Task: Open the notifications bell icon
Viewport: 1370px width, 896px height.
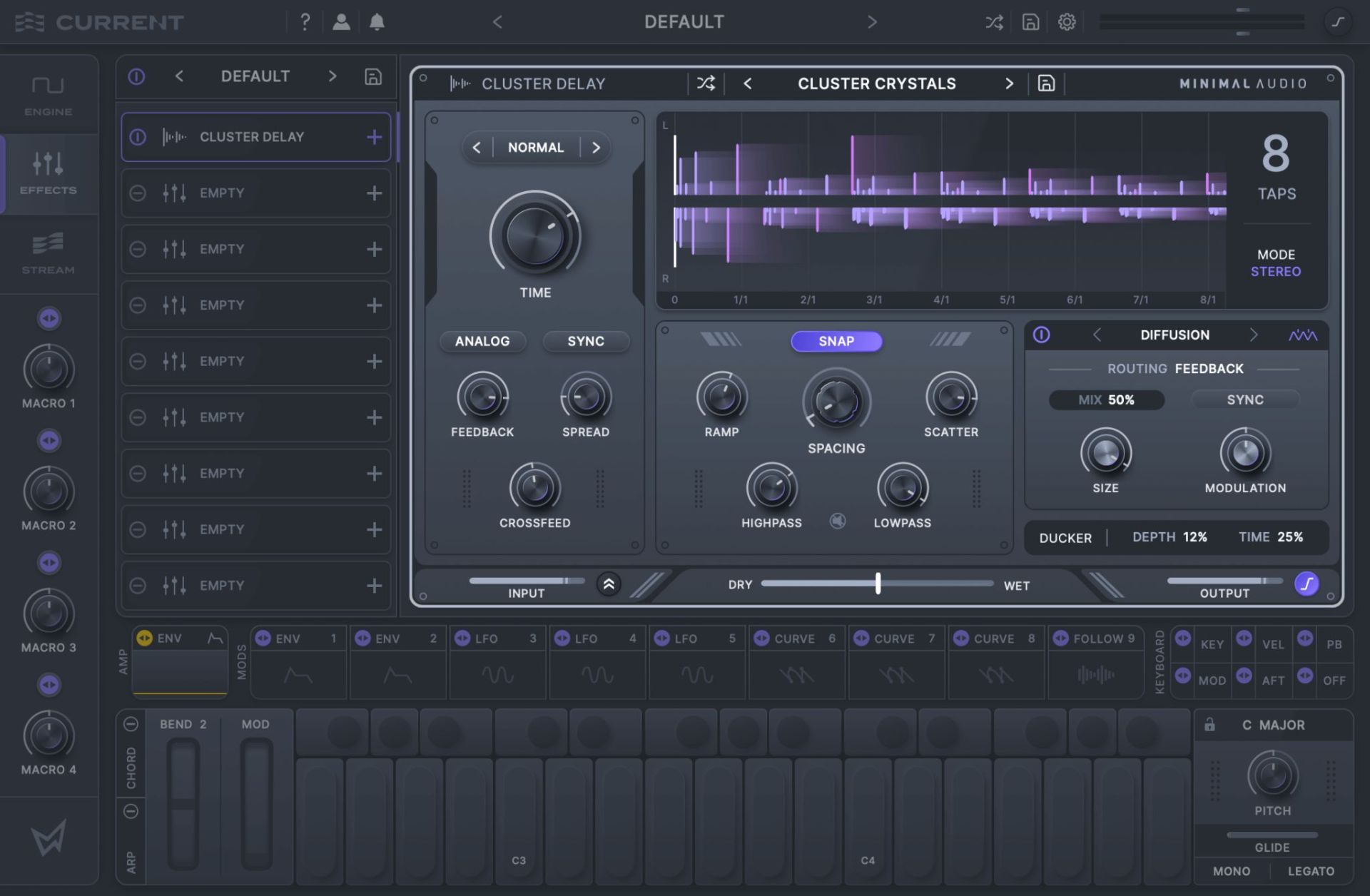Action: [x=377, y=22]
